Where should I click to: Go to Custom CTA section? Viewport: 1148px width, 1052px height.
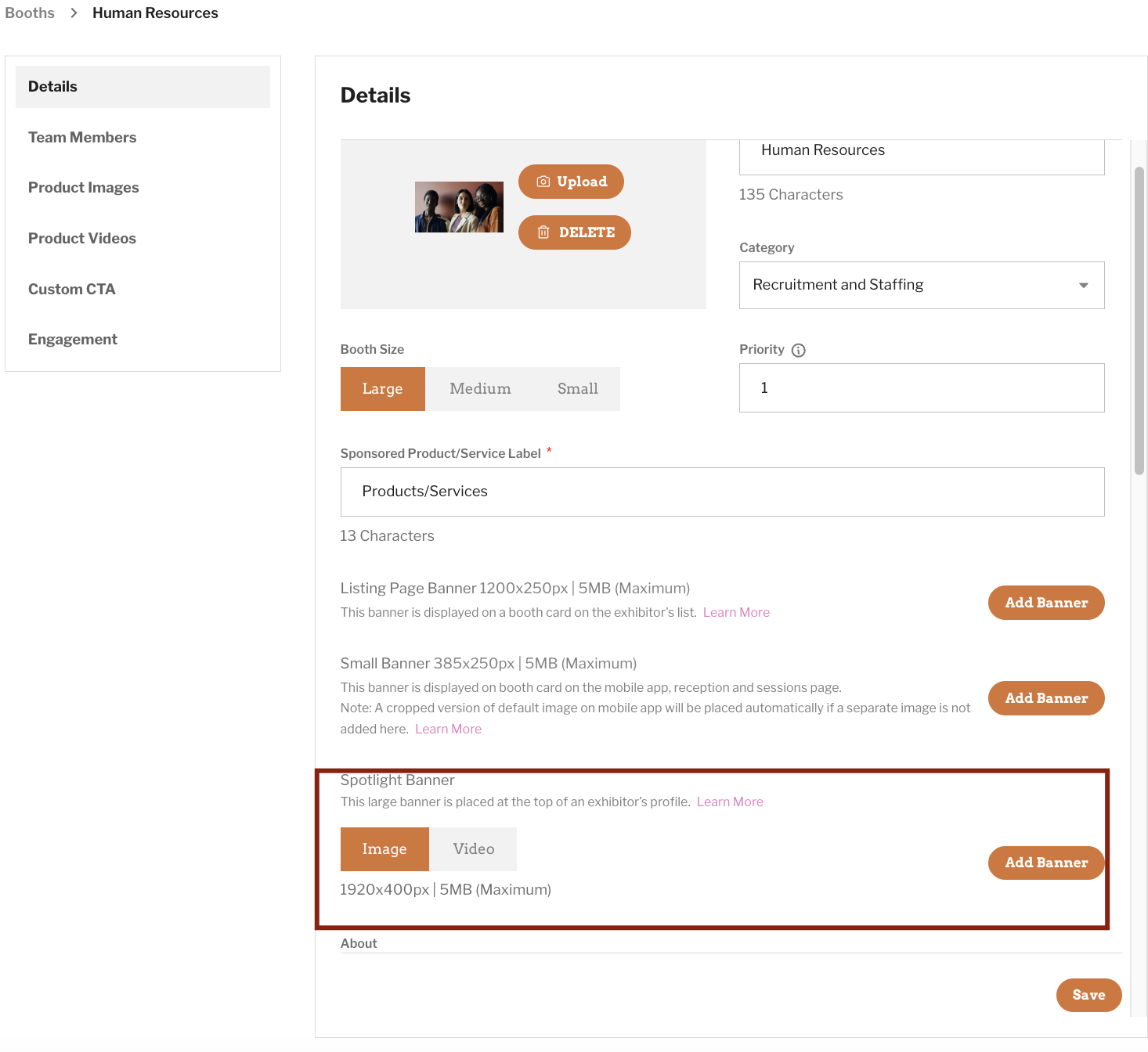[x=72, y=290]
